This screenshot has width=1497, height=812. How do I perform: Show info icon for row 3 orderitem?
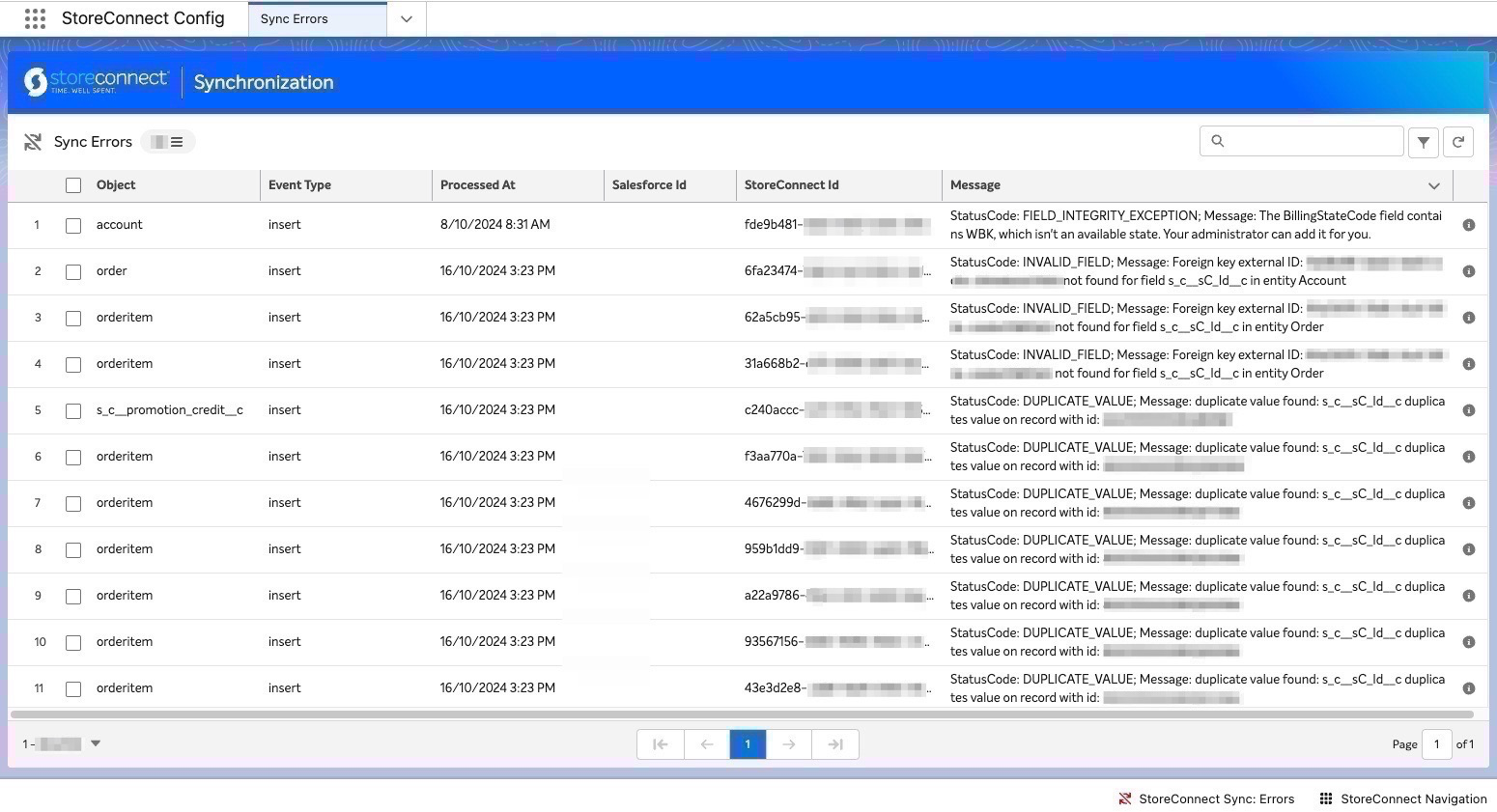click(x=1469, y=318)
